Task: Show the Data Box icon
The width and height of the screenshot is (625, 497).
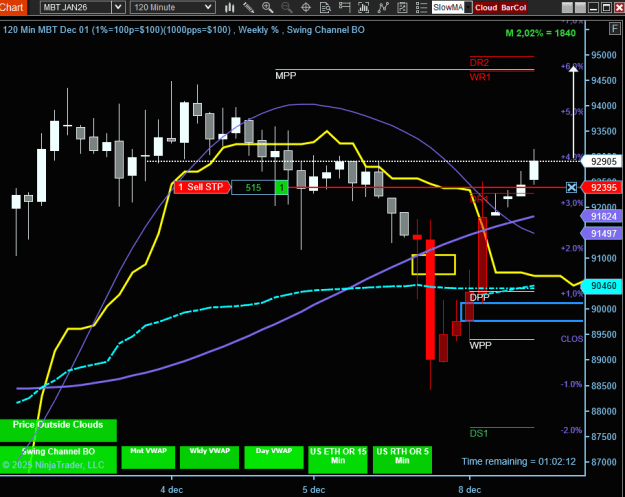Action: tap(325, 7)
